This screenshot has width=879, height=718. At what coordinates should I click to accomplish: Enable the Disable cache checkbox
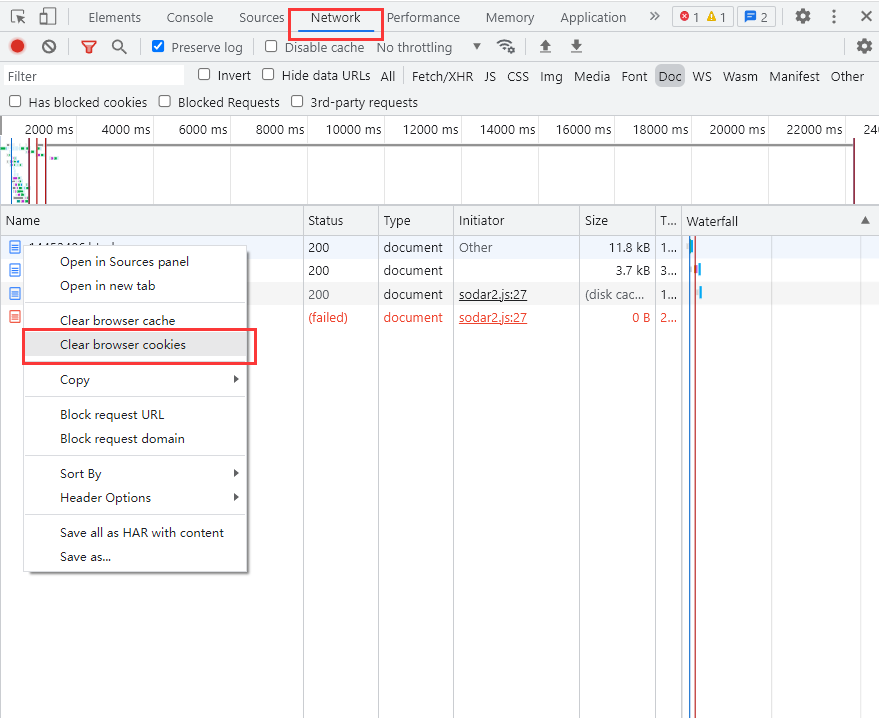[271, 47]
